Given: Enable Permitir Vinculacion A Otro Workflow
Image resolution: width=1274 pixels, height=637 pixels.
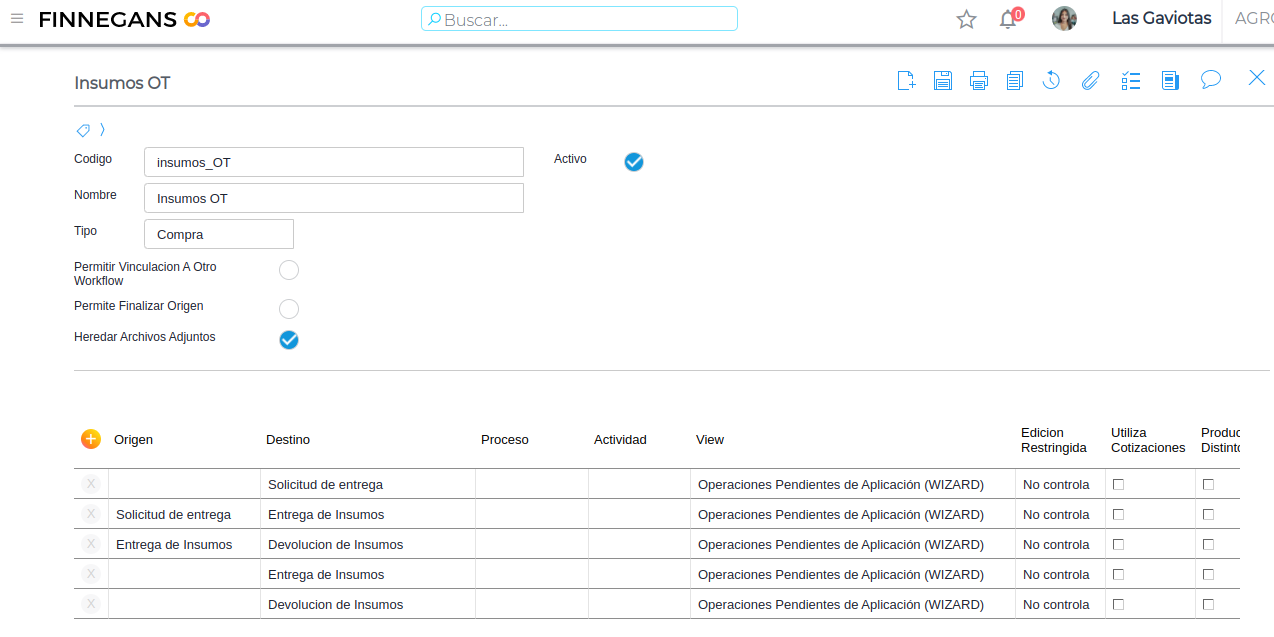Looking at the screenshot, I should coord(289,270).
